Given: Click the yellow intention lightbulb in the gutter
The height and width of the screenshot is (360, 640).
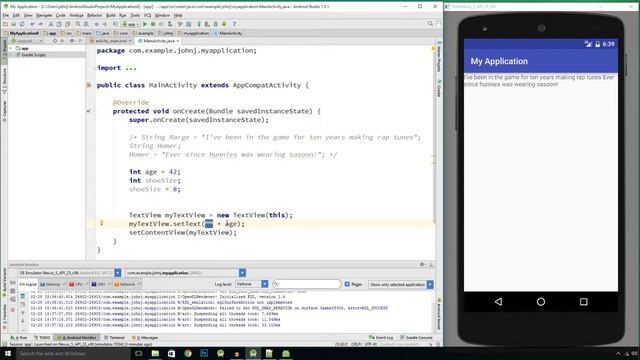Looking at the screenshot, I should tap(102, 223).
